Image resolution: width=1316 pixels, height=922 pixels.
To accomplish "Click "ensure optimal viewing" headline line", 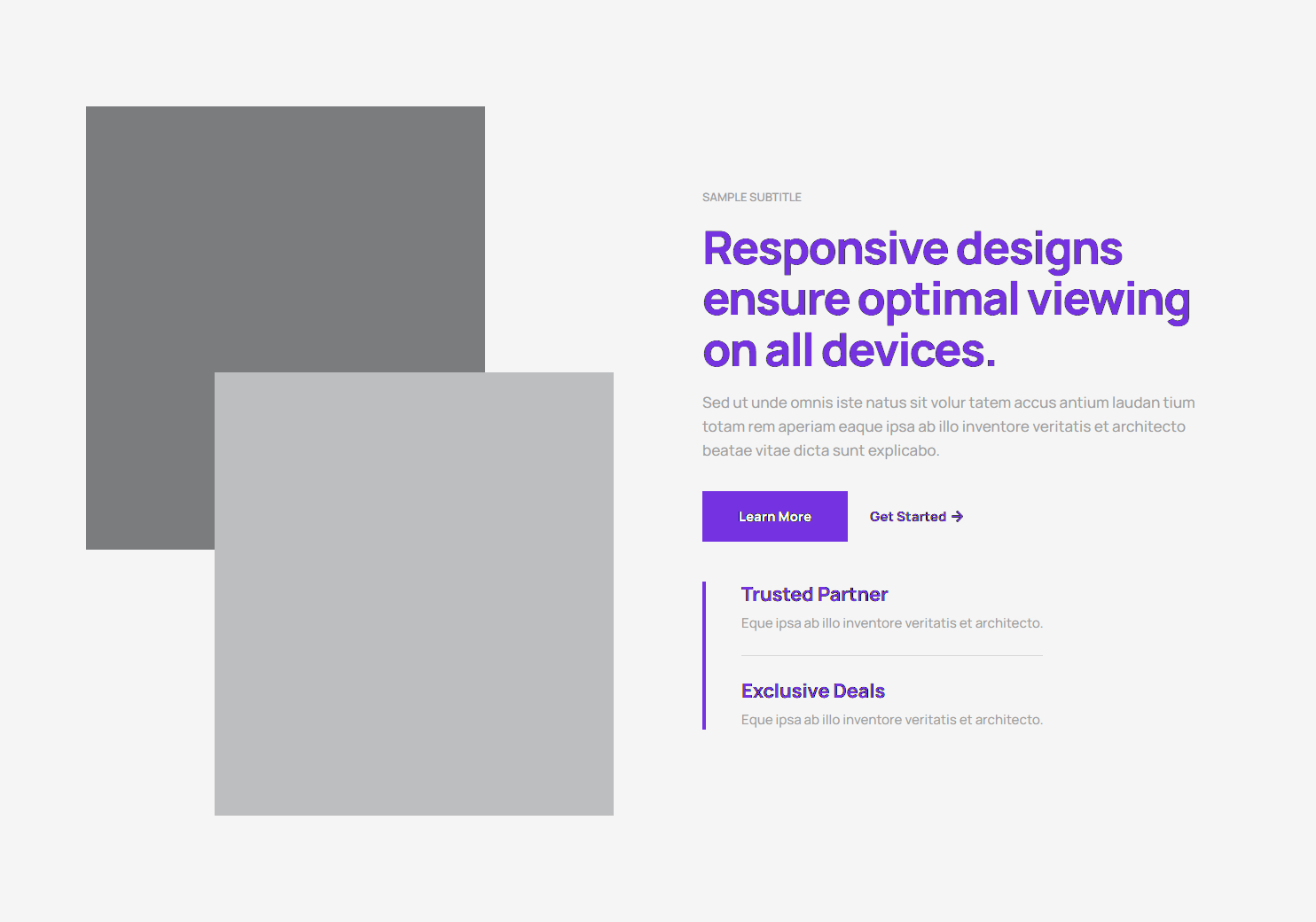I will pyautogui.click(x=945, y=300).
